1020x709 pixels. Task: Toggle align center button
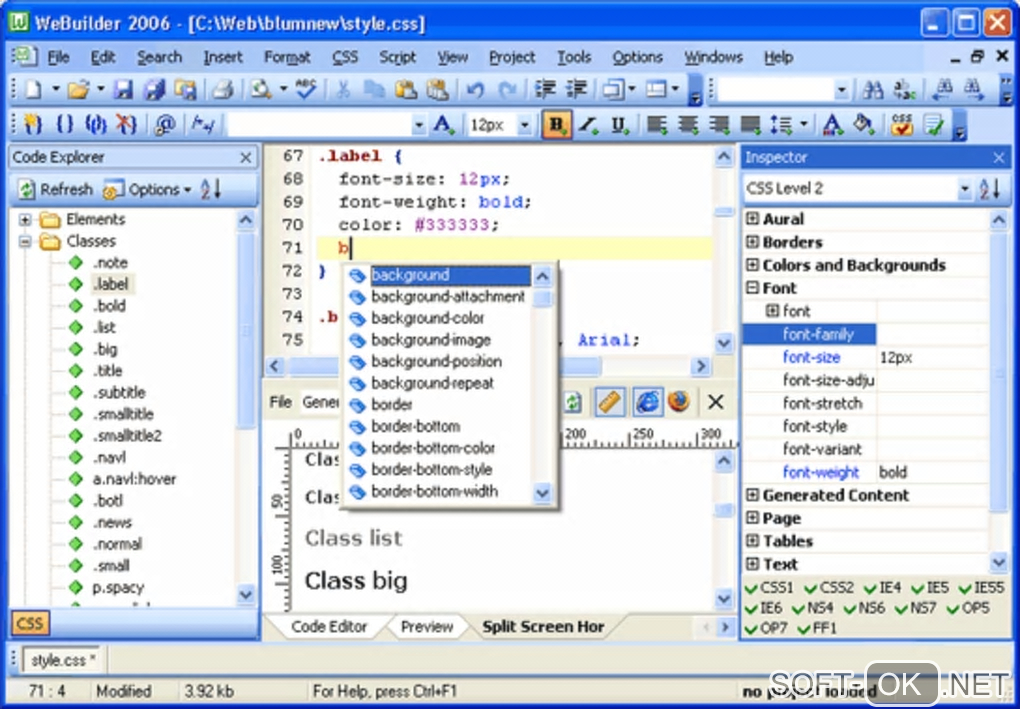tap(688, 124)
